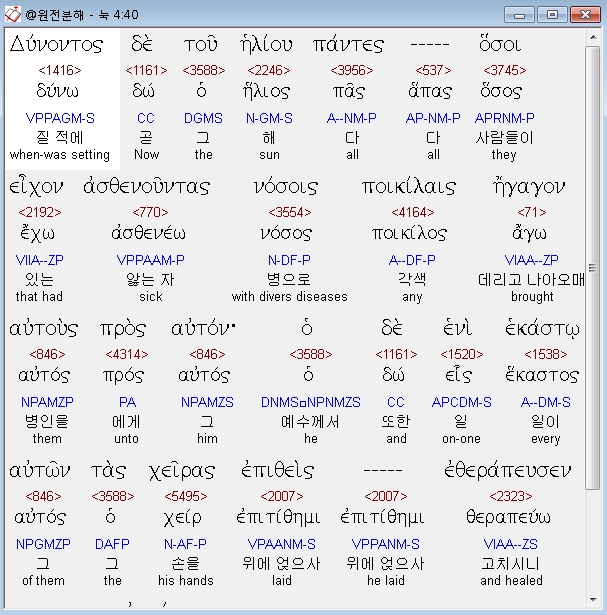Image resolution: width=607 pixels, height=615 pixels.
Task: Click the parsing code VPPAAM-P
Action: pyautogui.click(x=151, y=260)
